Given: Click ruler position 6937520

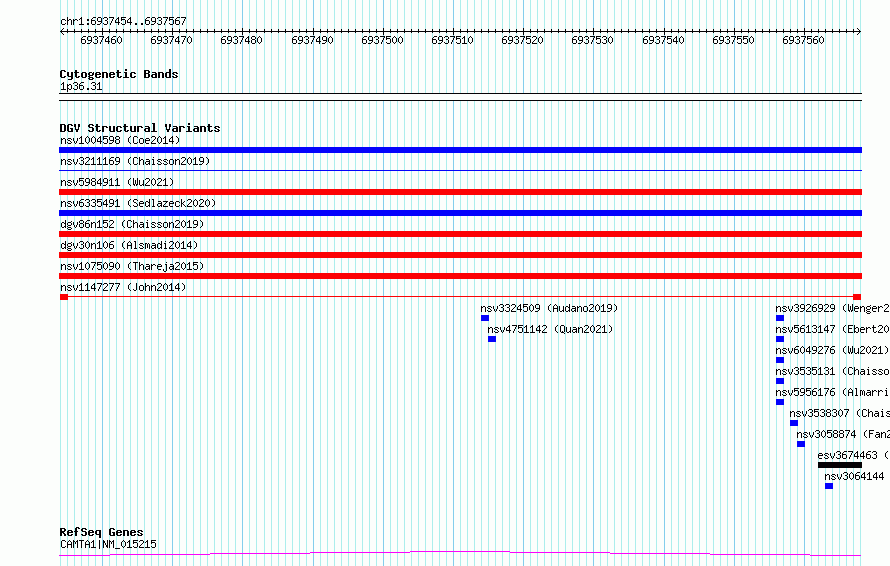Looking at the screenshot, I should pos(522,40).
